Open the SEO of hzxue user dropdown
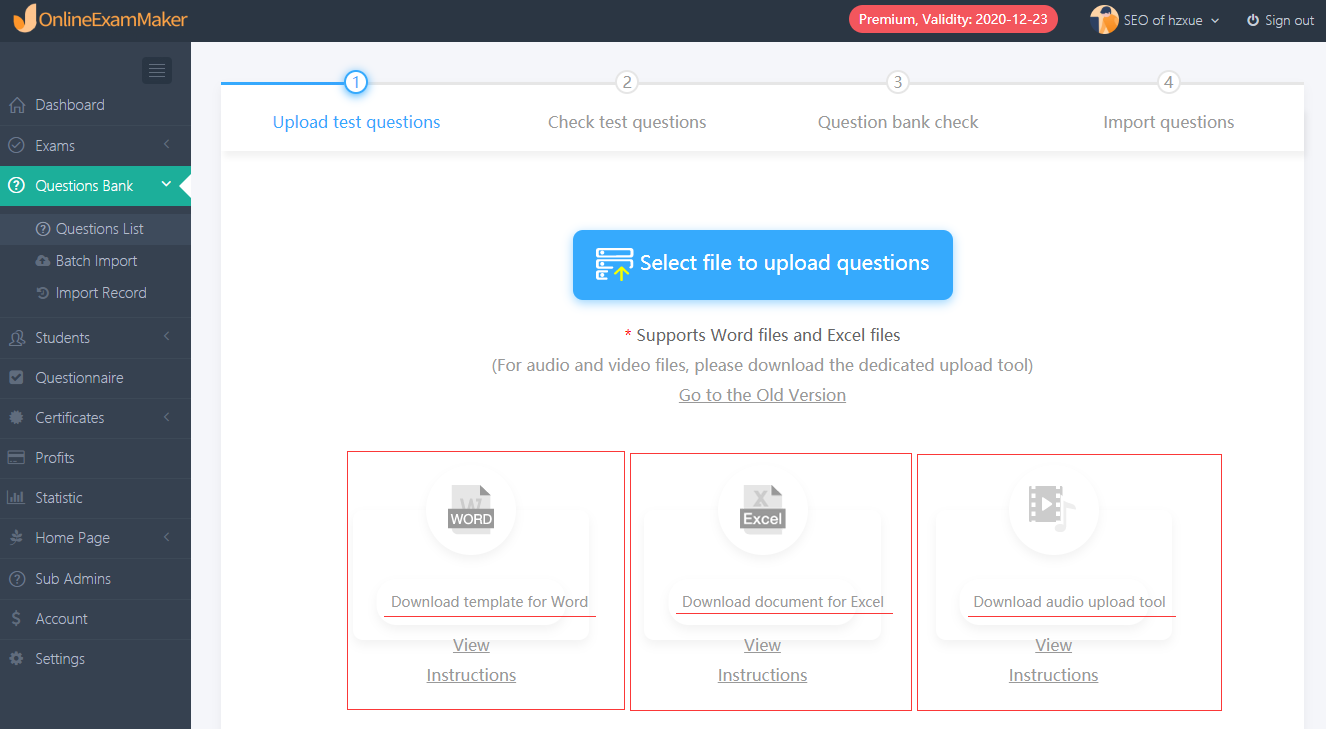The height and width of the screenshot is (729, 1326). coord(1155,20)
